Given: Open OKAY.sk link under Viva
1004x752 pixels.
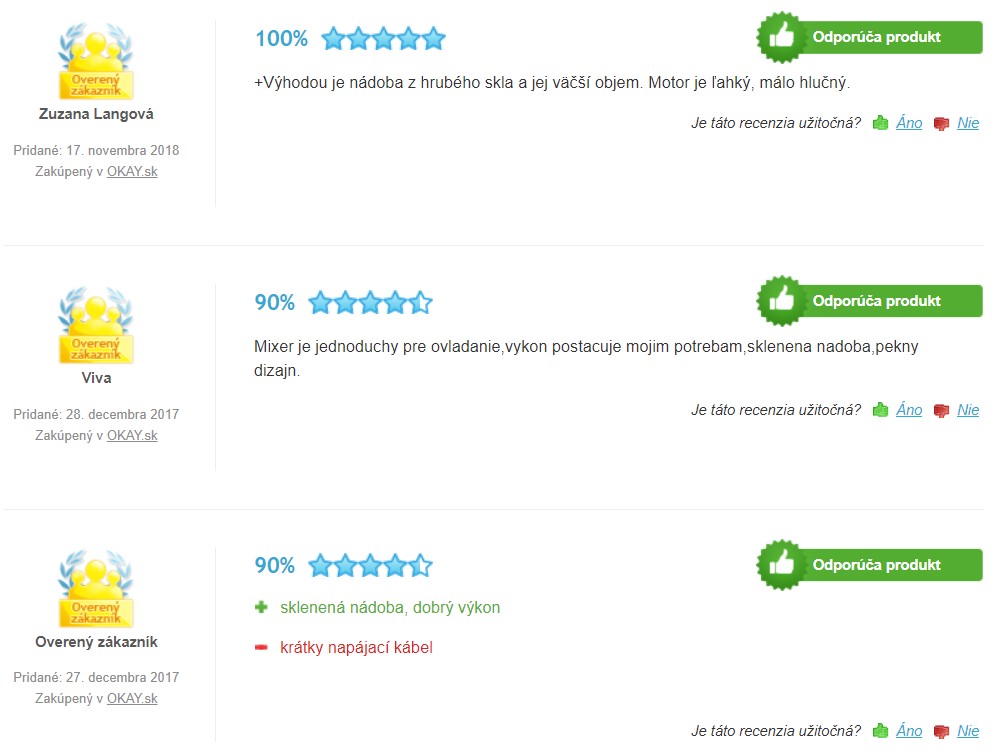Looking at the screenshot, I should pyautogui.click(x=132, y=436).
